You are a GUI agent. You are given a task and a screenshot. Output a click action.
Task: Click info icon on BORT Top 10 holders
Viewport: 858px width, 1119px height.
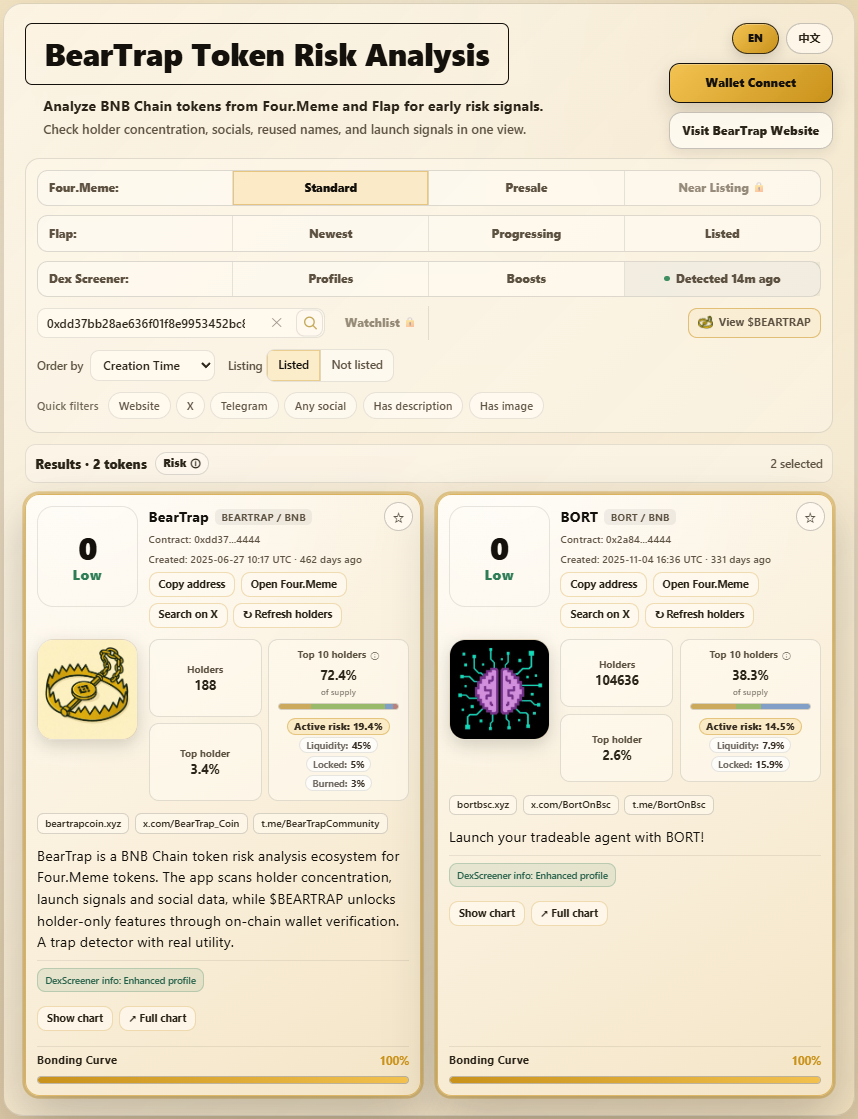click(x=787, y=655)
